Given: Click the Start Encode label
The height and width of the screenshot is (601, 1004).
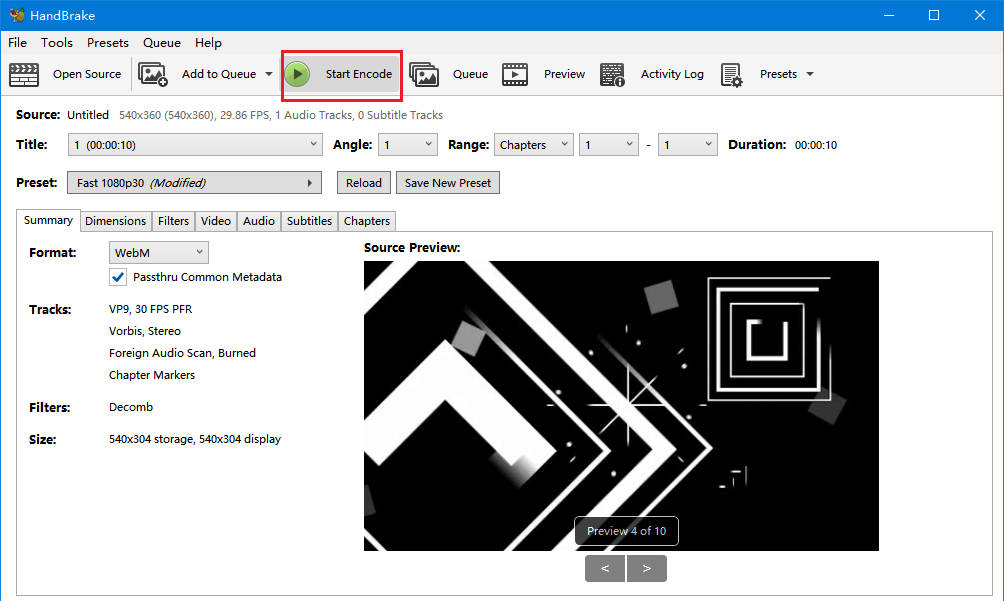Looking at the screenshot, I should coord(359,74).
